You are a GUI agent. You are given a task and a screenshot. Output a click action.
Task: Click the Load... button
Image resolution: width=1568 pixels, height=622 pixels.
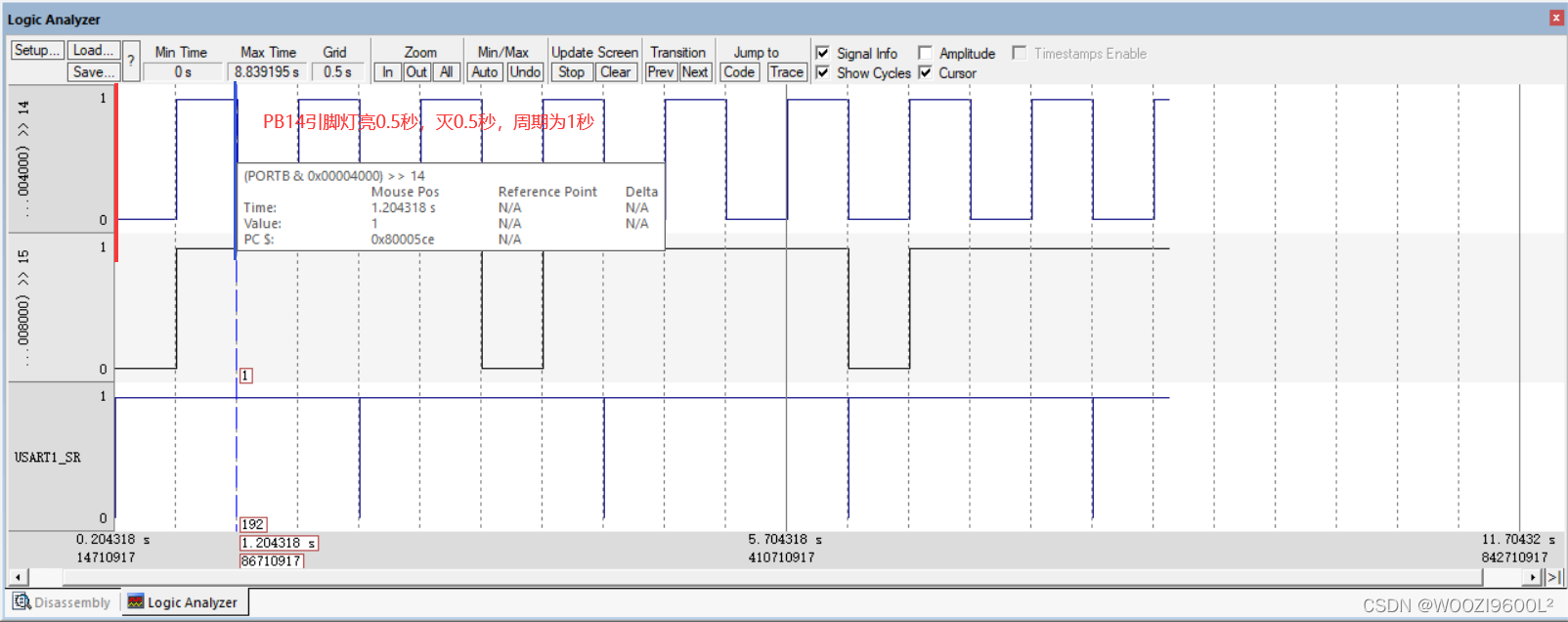click(94, 50)
